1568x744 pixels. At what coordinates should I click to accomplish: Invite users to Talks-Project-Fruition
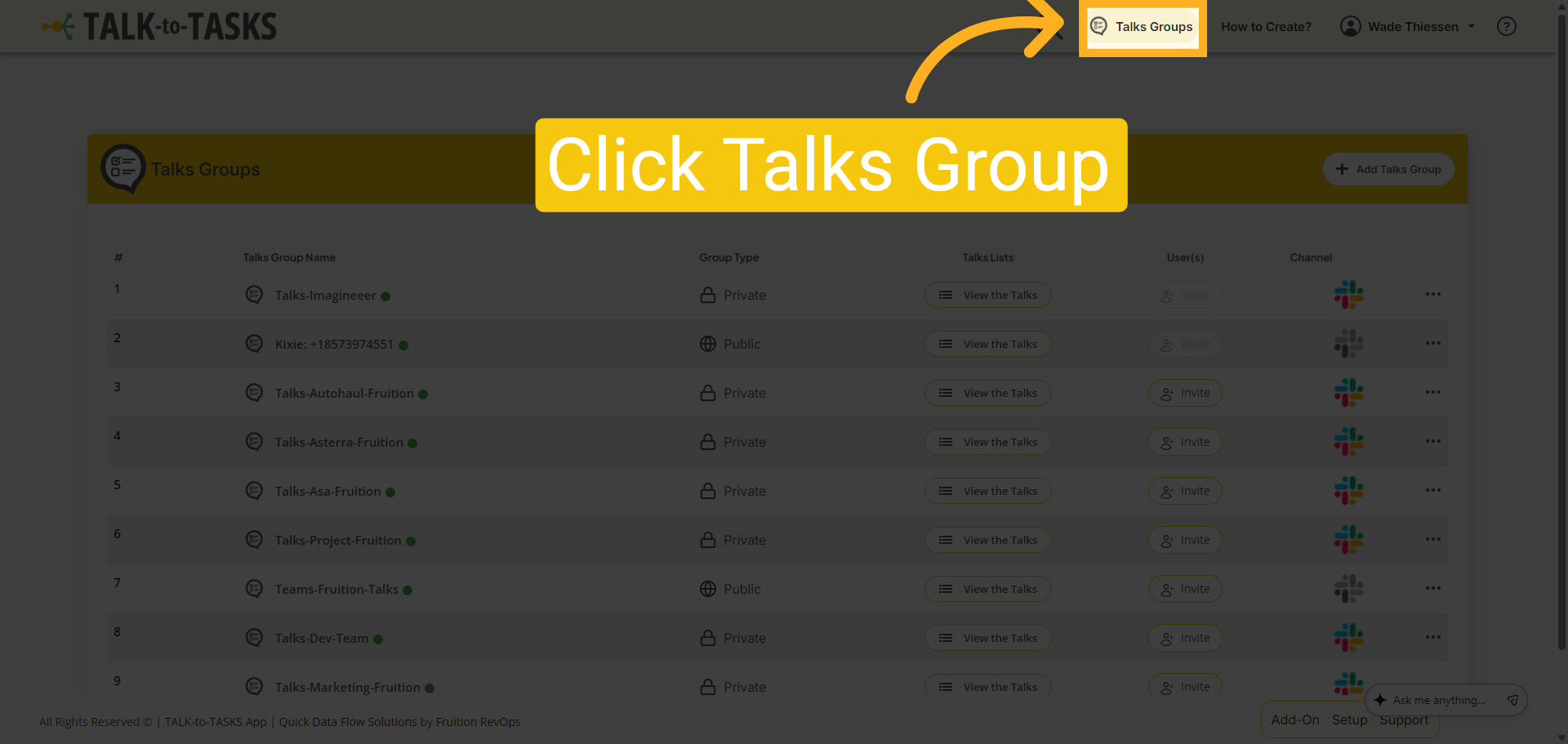[1185, 540]
